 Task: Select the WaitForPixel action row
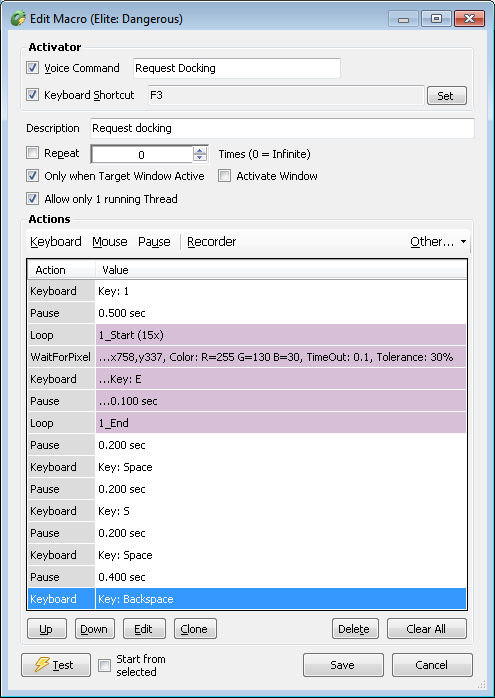pos(247,357)
